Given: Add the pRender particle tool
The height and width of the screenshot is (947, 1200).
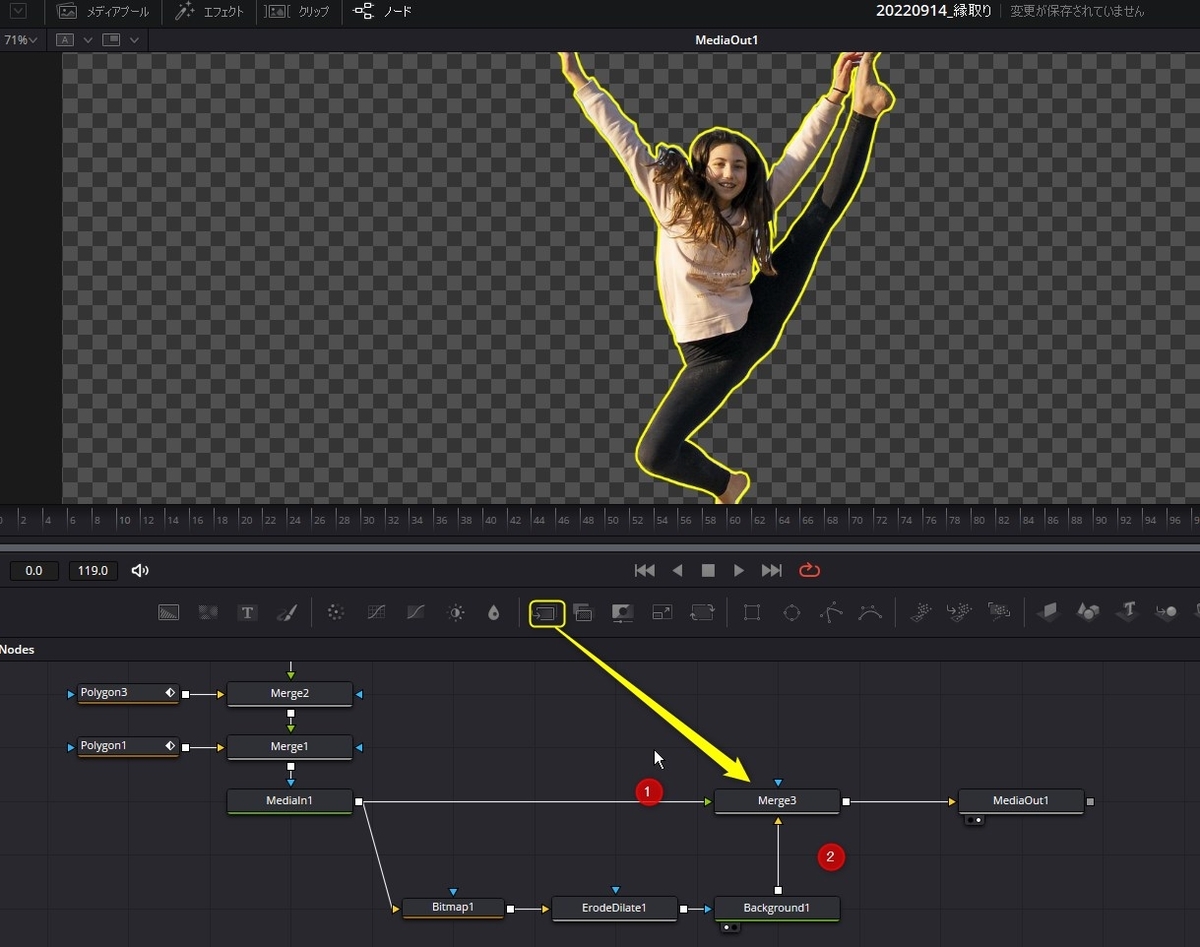Looking at the screenshot, I should pyautogui.click(x=998, y=611).
